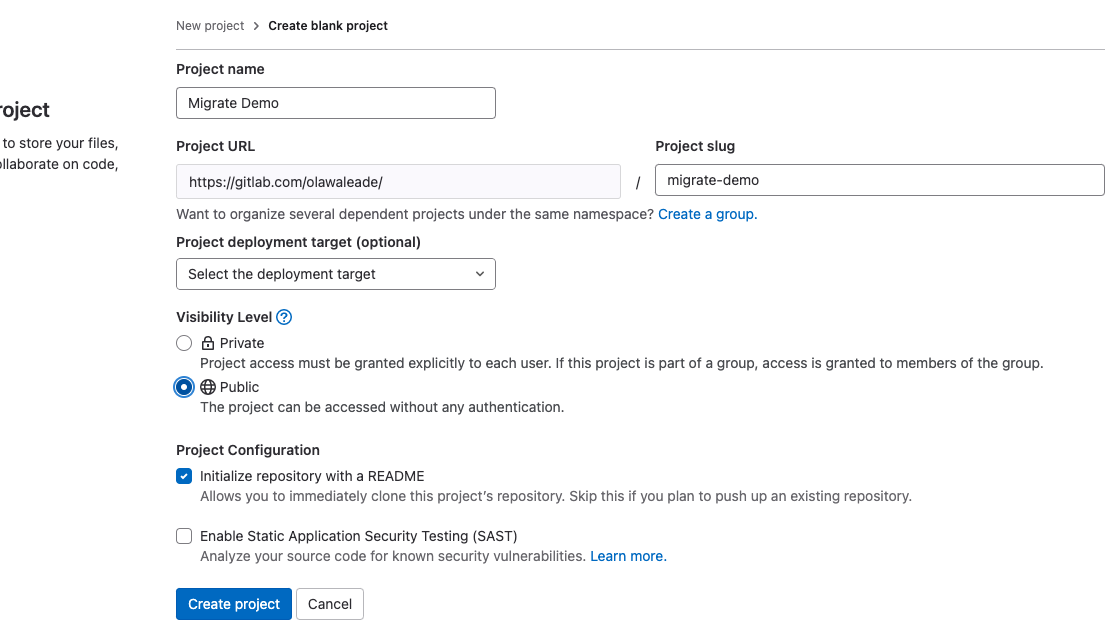
Task: Click the lock icon beside Private
Action: tap(208, 343)
